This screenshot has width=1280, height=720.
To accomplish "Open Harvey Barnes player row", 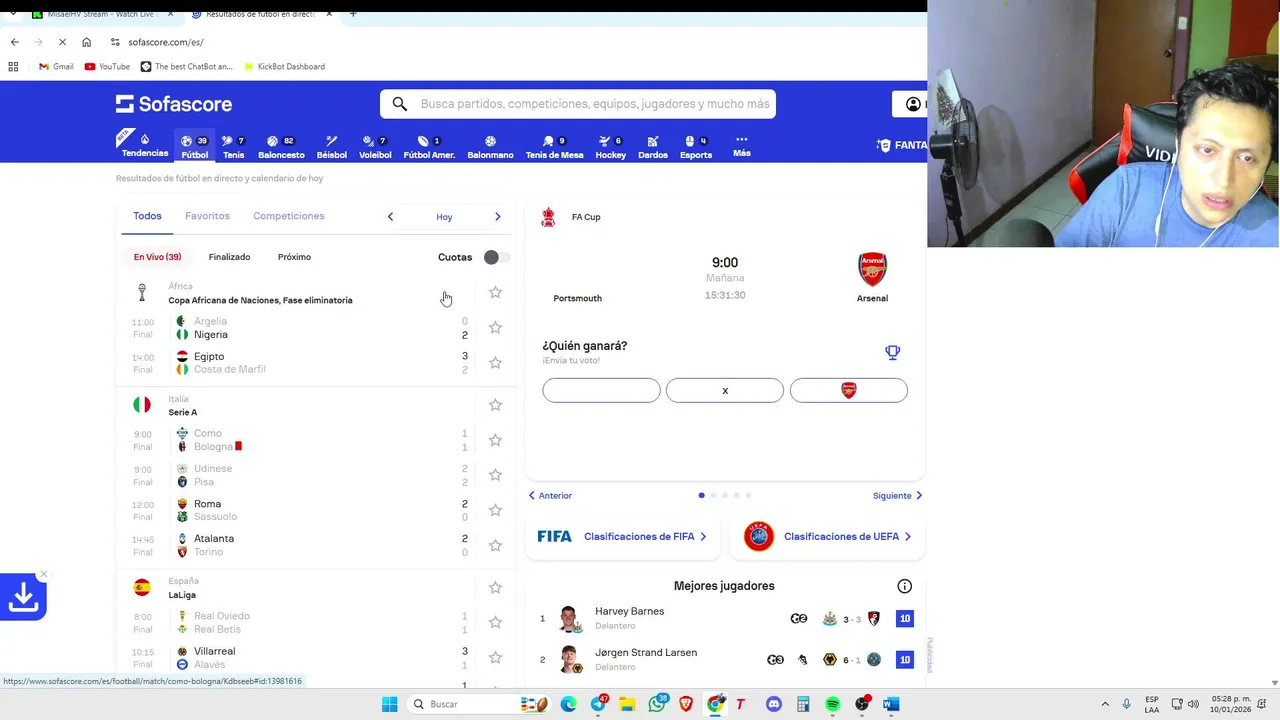I will [x=725, y=619].
